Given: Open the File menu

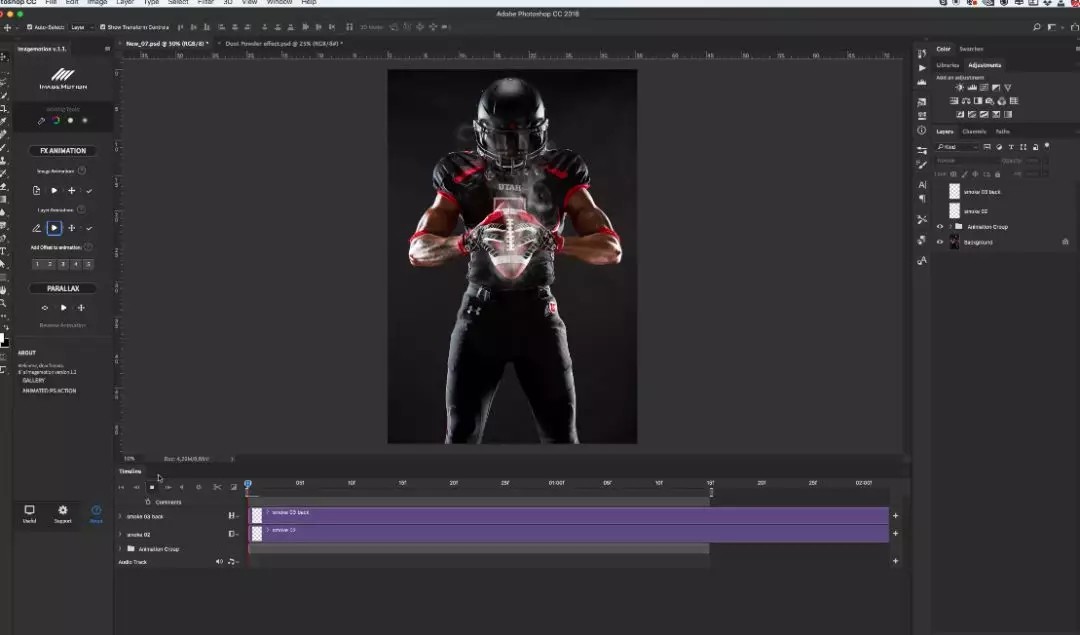Looking at the screenshot, I should (x=50, y=2).
